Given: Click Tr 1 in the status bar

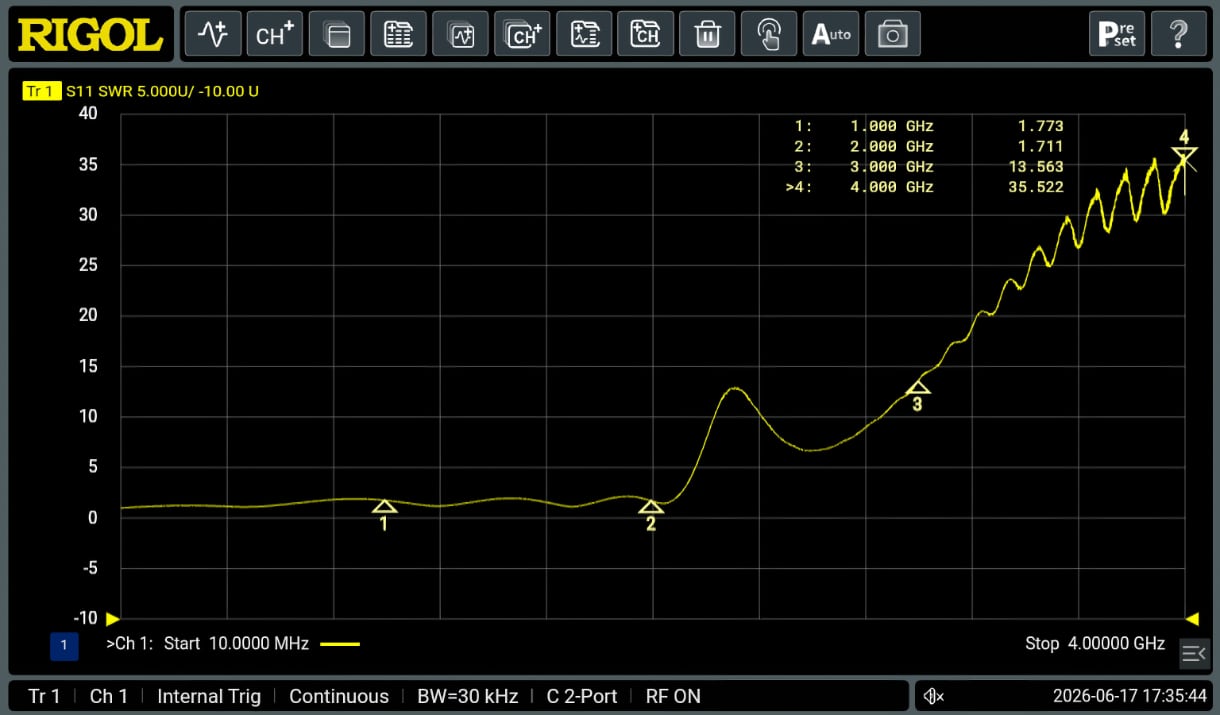Looking at the screenshot, I should click(44, 696).
